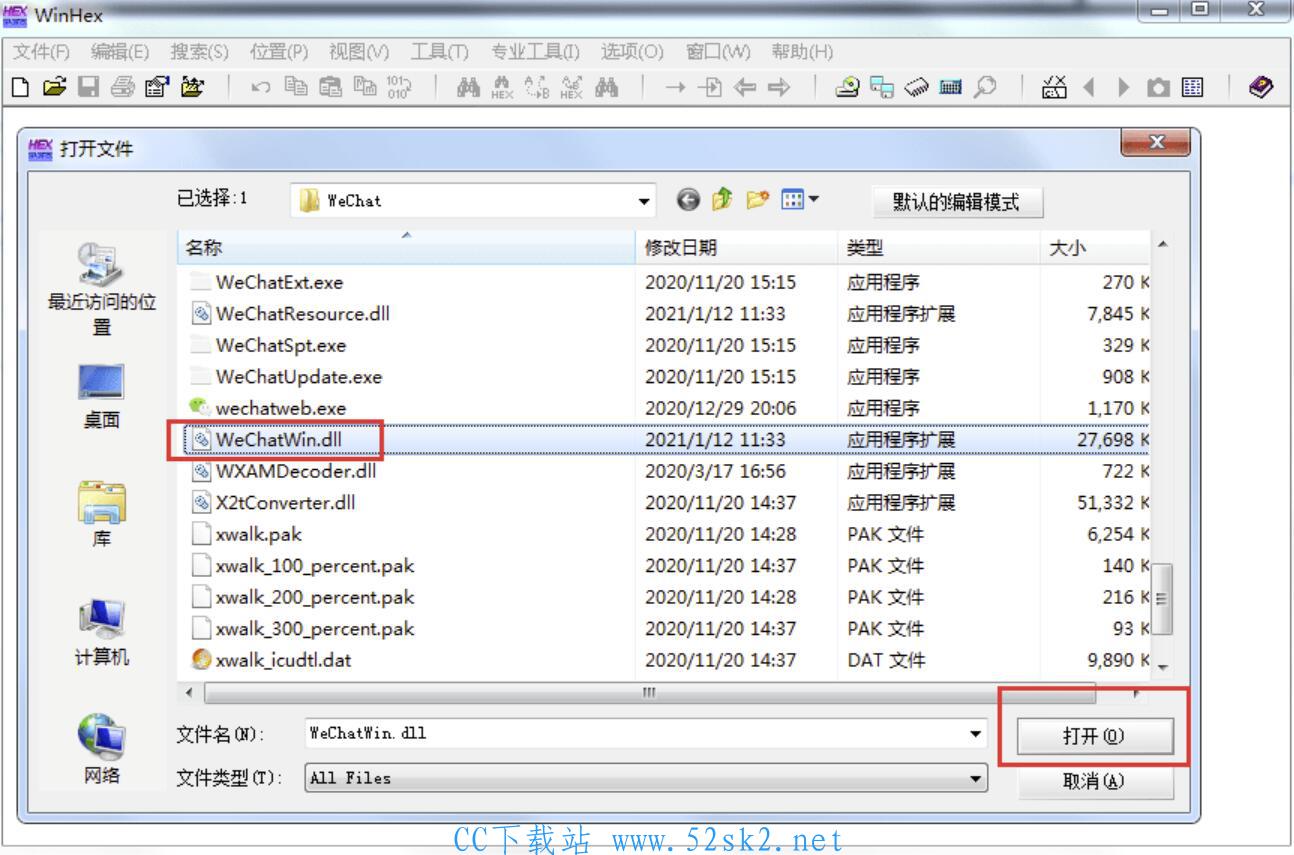Expand the WeChat folder location dropdown
Image resolution: width=1294 pixels, height=855 pixels.
644,201
